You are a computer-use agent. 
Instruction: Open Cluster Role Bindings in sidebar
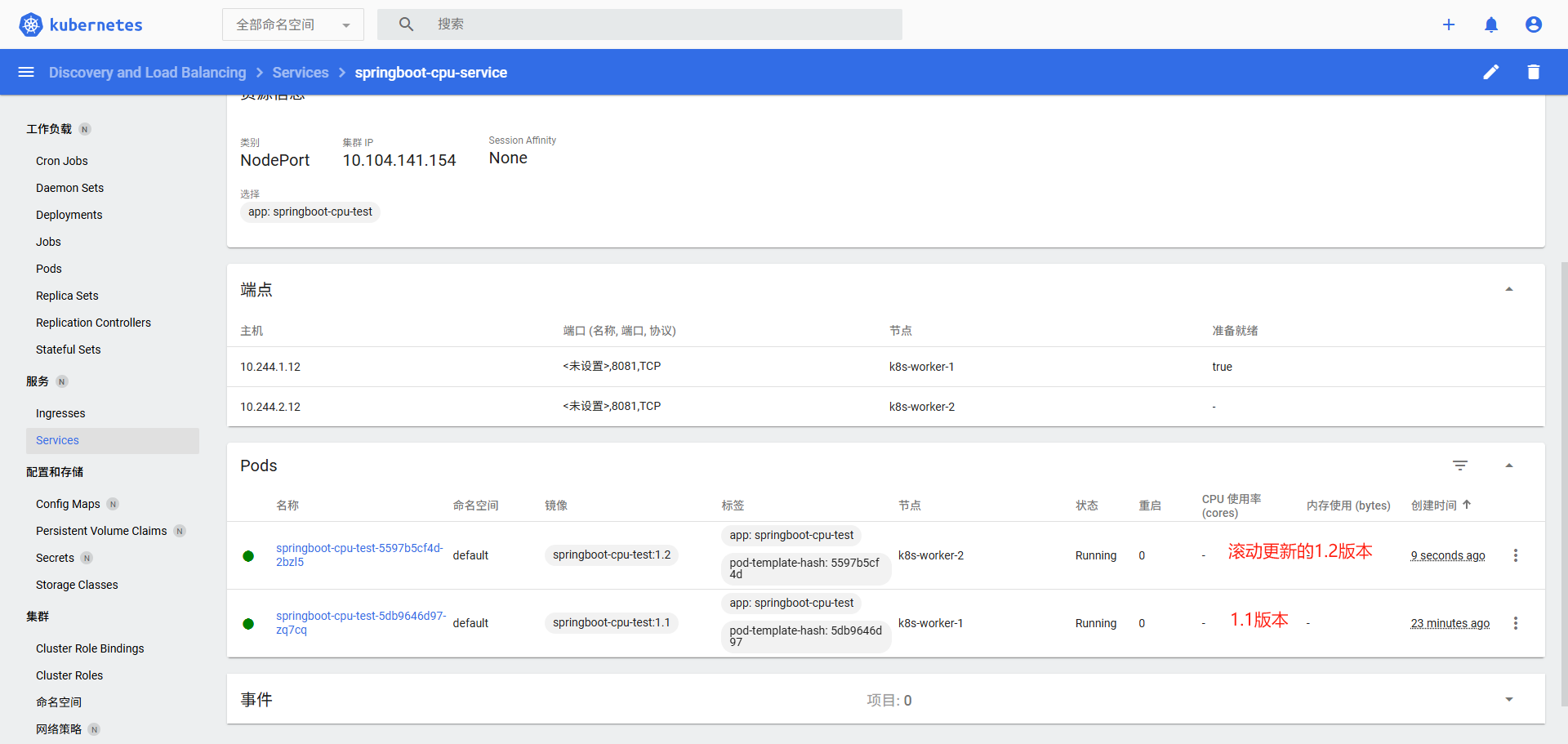coord(90,648)
